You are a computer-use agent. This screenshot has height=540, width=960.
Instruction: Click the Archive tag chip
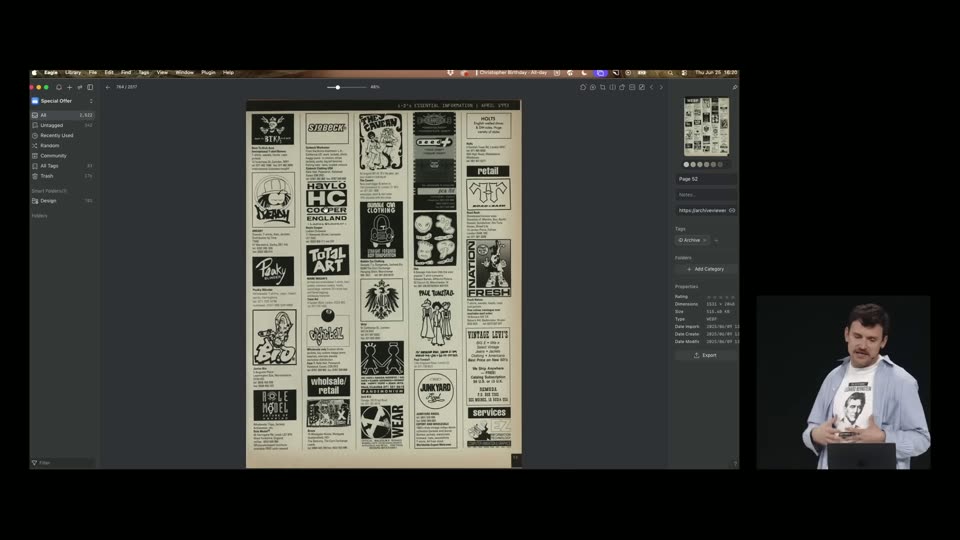692,240
